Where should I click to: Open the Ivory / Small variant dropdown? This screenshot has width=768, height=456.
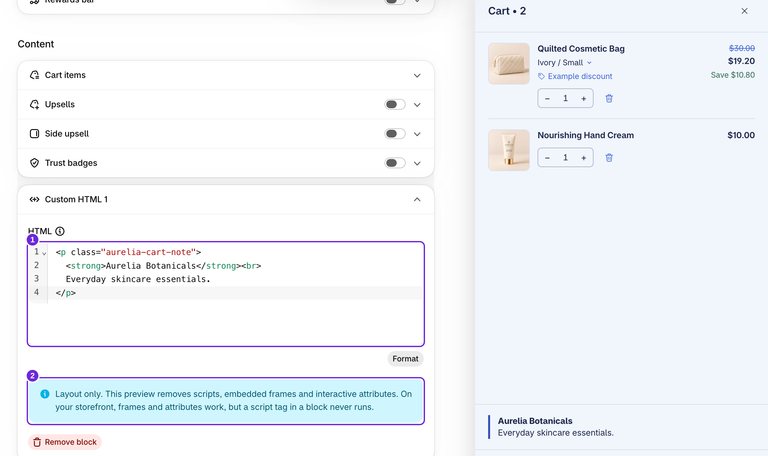tap(565, 63)
